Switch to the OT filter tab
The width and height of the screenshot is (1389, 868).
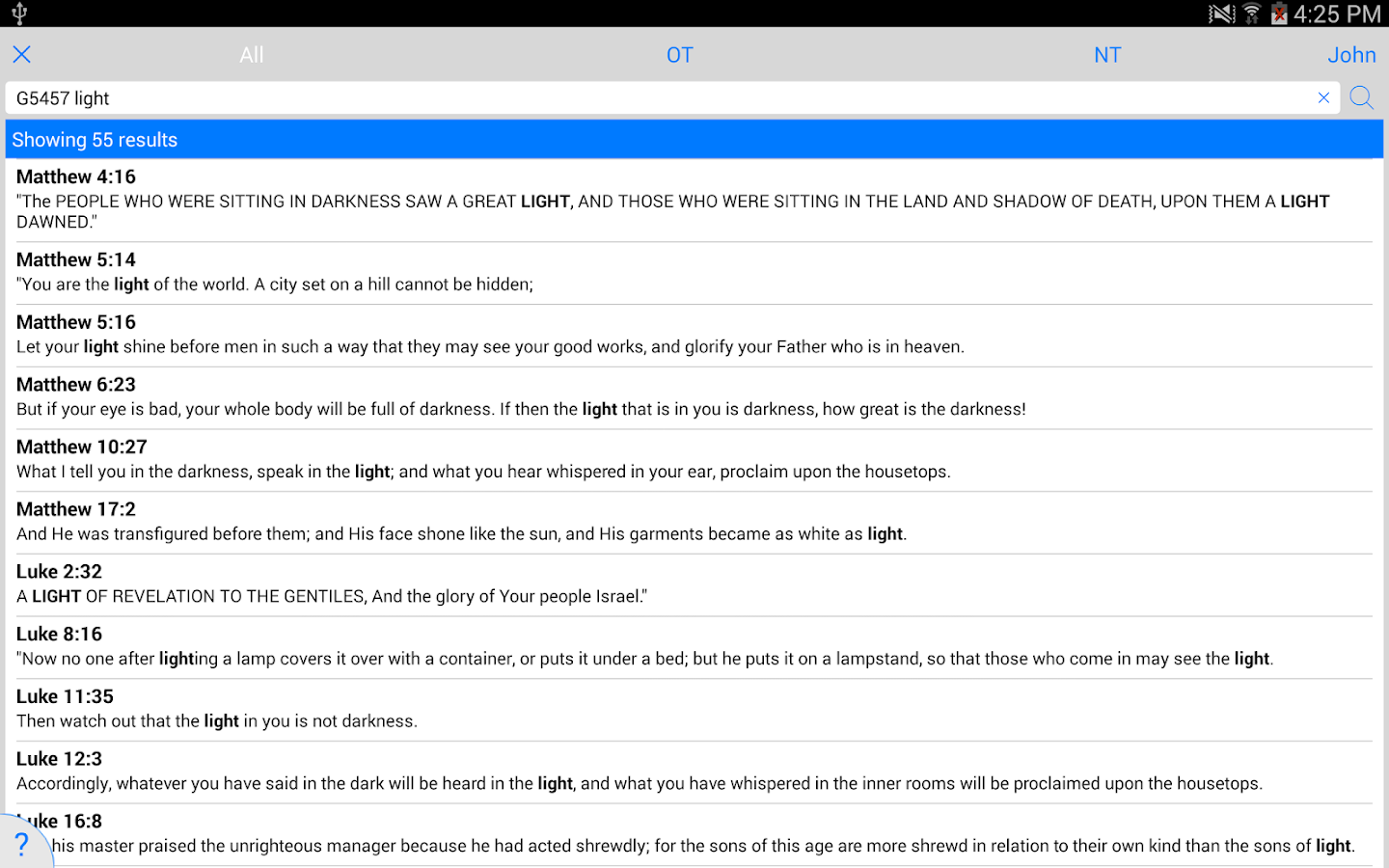[x=680, y=55]
